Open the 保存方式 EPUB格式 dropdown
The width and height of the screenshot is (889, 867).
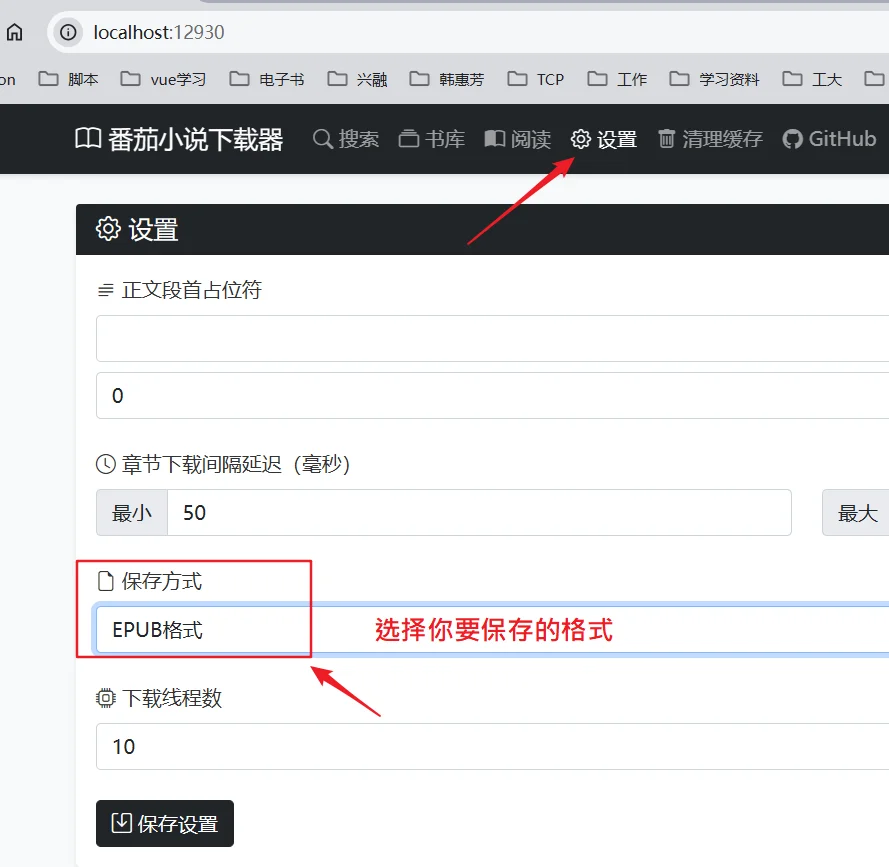(493, 629)
